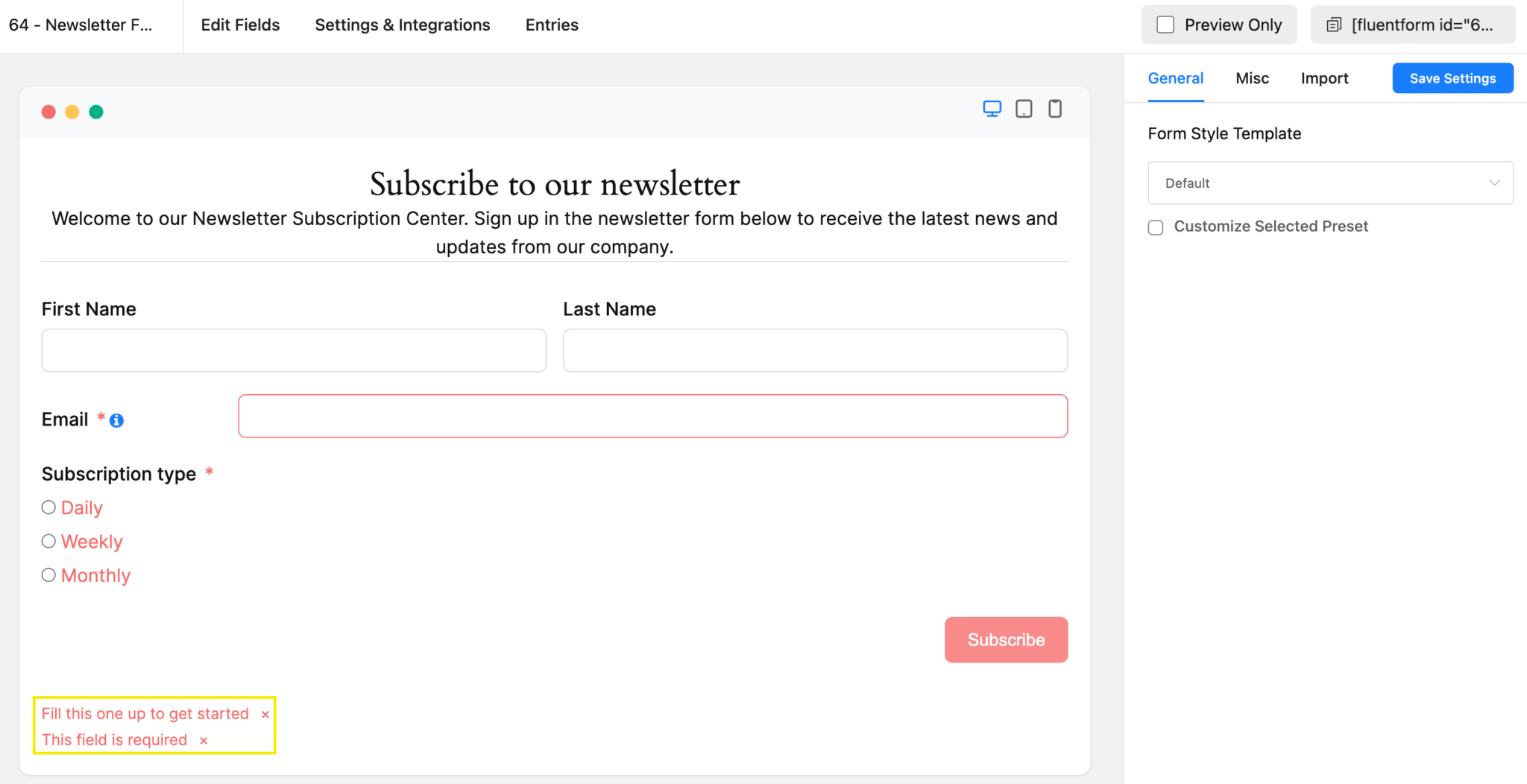Switch to desktop preview mode
The height and width of the screenshot is (784, 1527).
992,108
